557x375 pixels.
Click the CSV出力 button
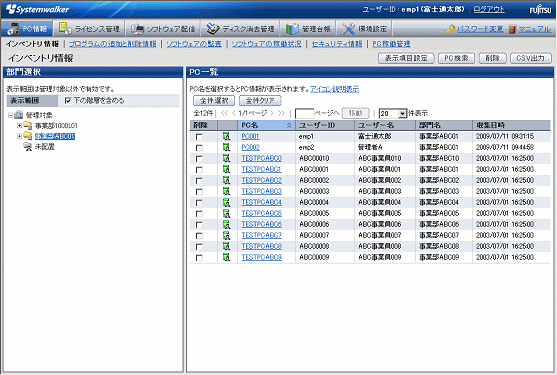point(531,58)
